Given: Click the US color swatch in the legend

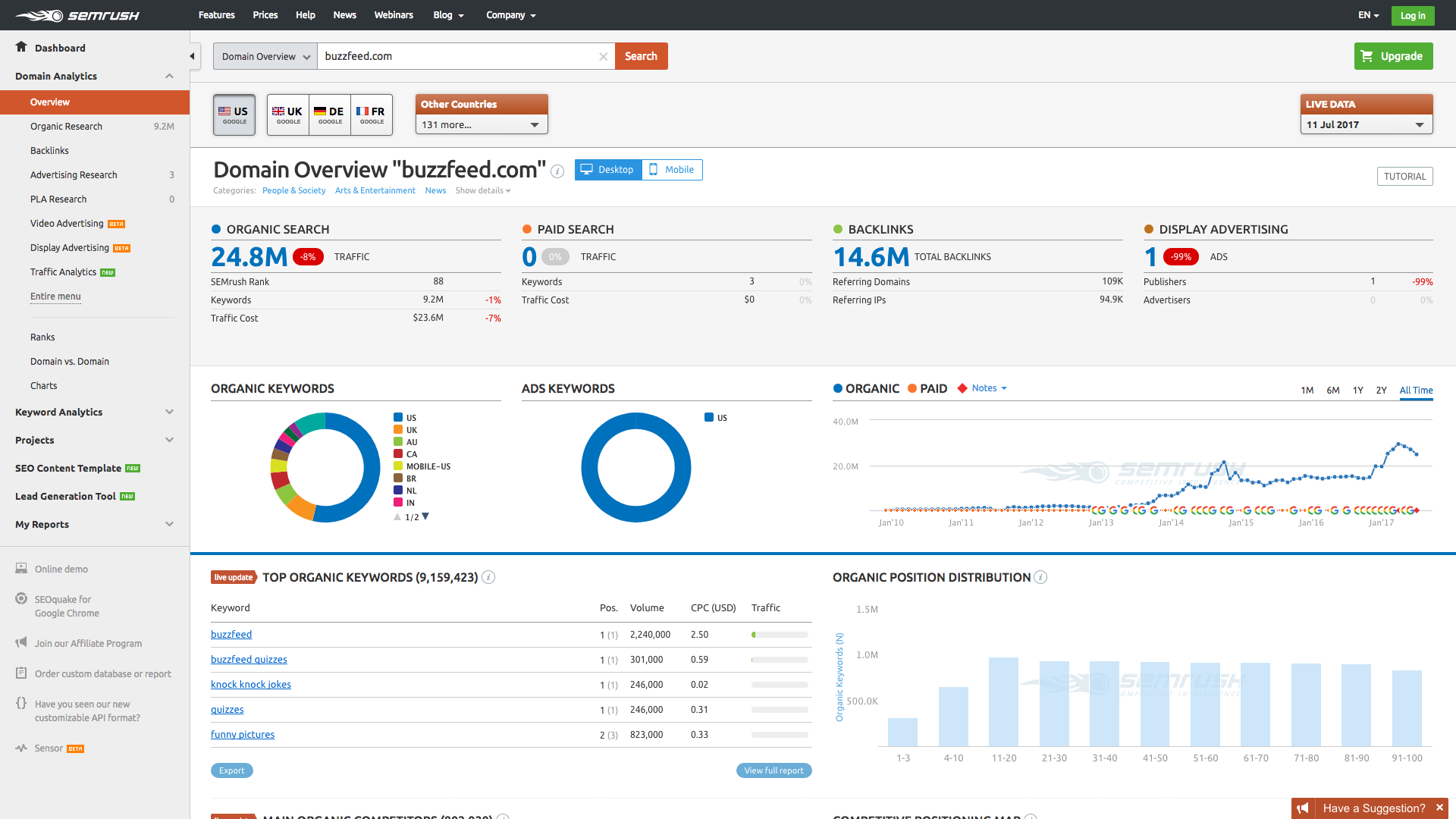Looking at the screenshot, I should tap(398, 417).
